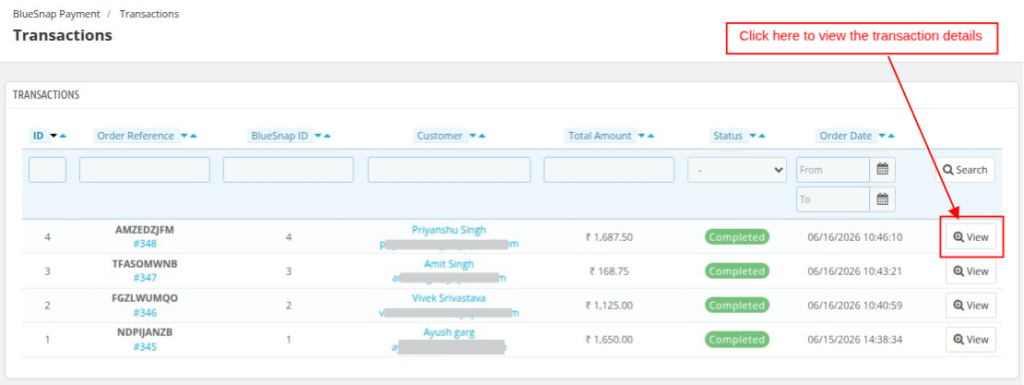Viewport: 1024px width, 385px height.
Task: Select amount ₹ 1,650.00 cell
Action: tap(609, 339)
